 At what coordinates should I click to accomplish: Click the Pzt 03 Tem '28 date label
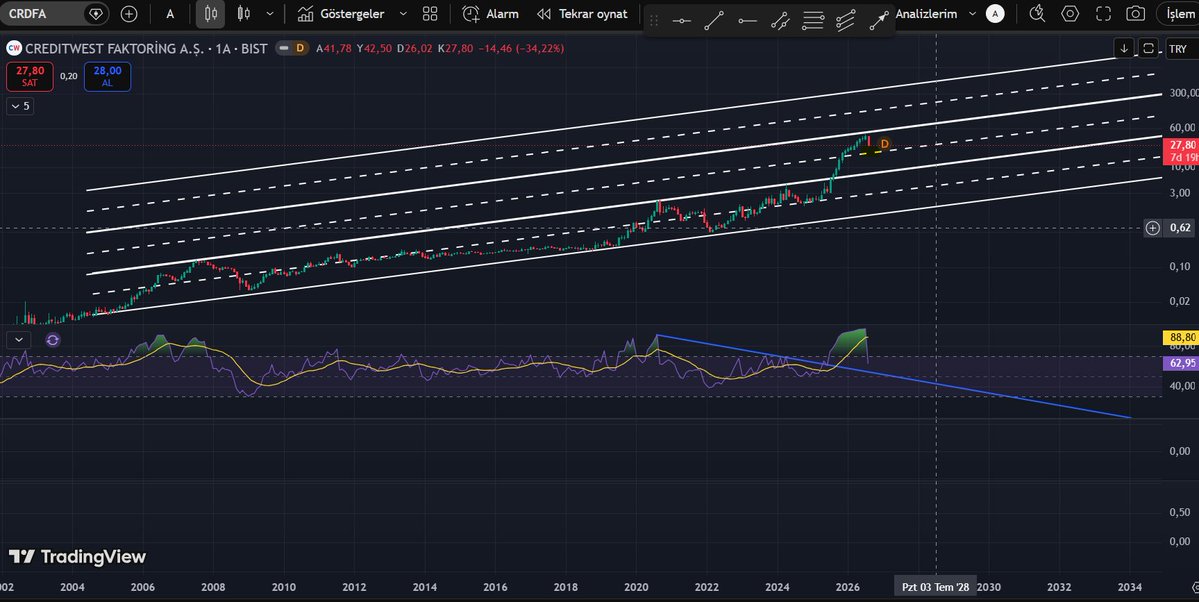935,587
